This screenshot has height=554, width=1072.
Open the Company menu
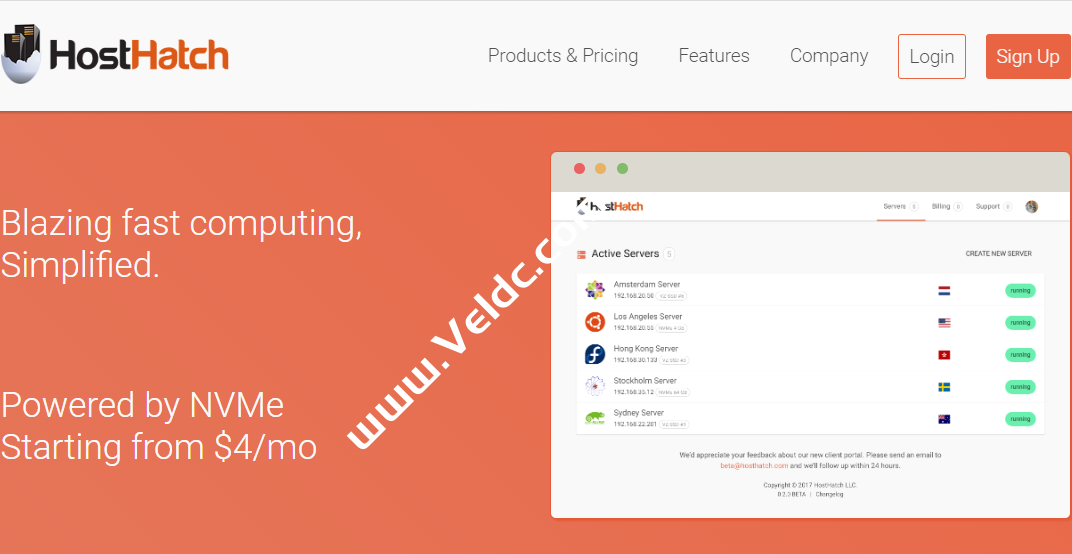[x=829, y=56]
